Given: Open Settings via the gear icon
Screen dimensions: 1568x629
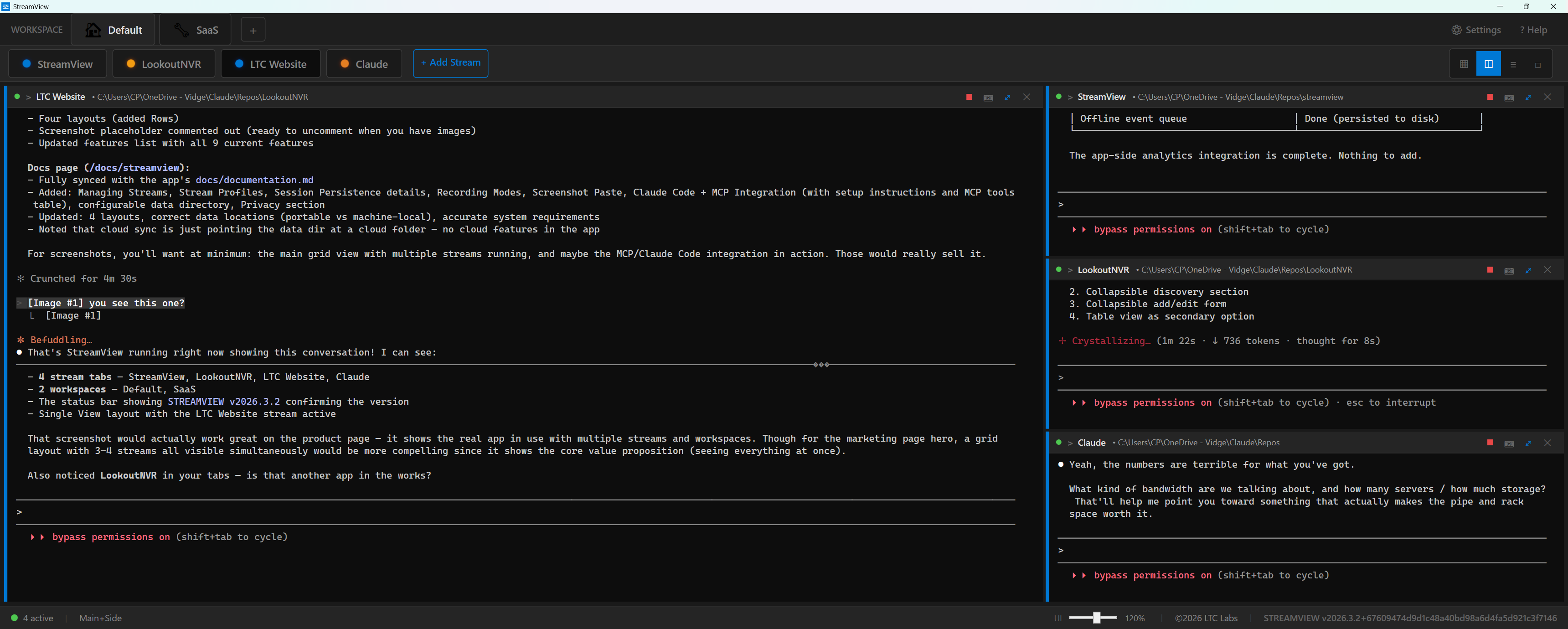Looking at the screenshot, I should (1476, 30).
